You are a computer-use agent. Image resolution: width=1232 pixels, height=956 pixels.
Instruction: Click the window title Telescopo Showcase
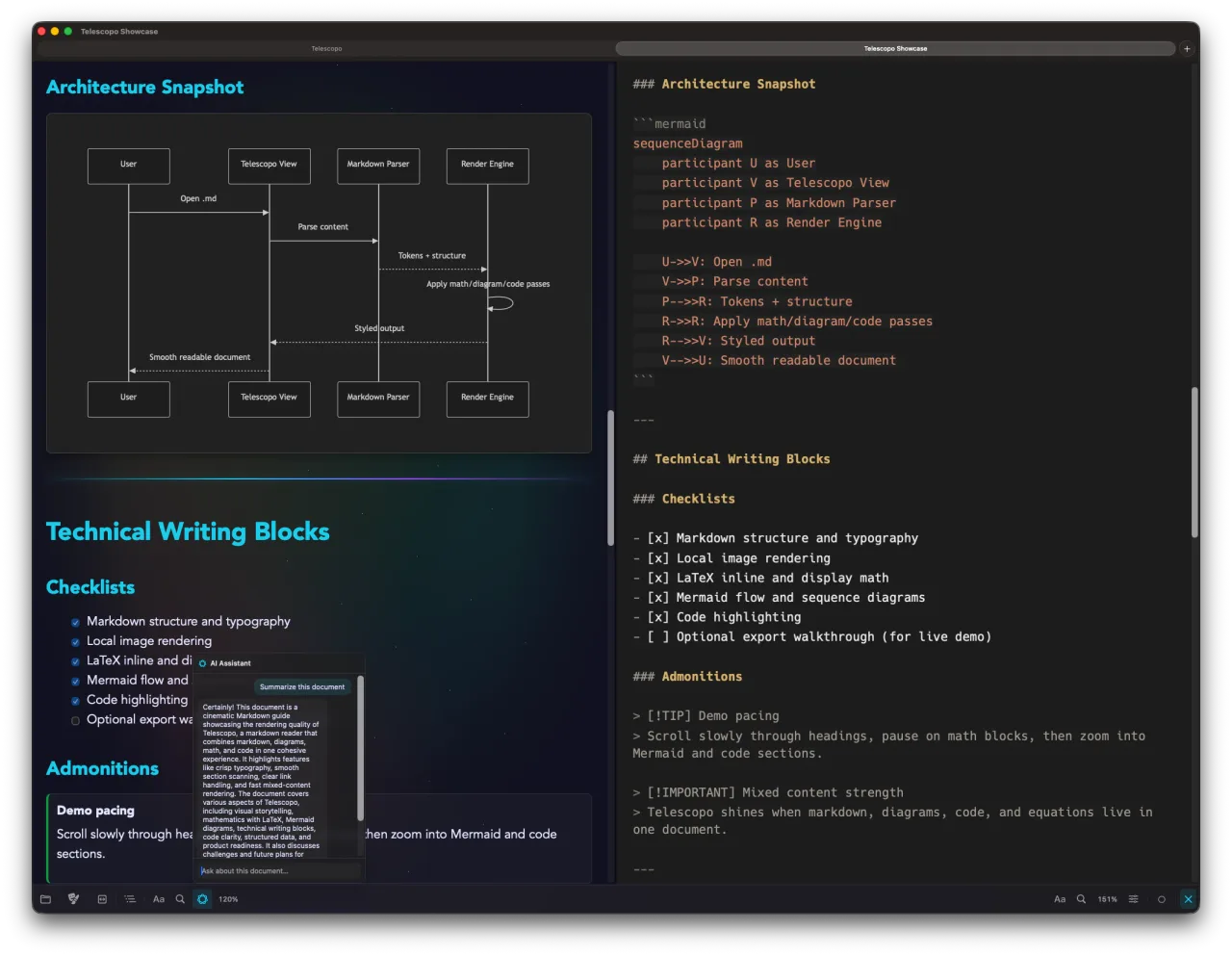tap(119, 32)
